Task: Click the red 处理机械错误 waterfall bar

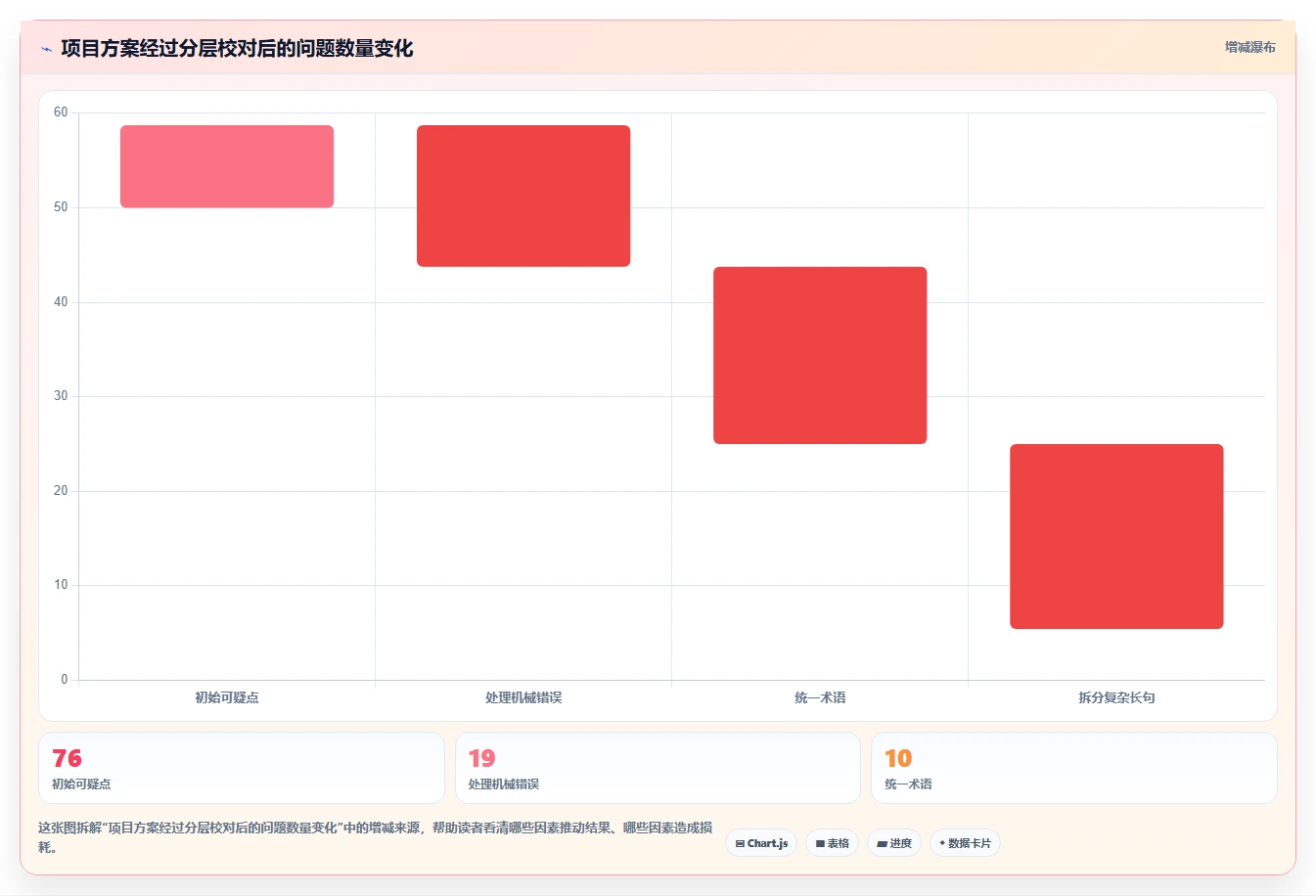Action: click(x=523, y=196)
